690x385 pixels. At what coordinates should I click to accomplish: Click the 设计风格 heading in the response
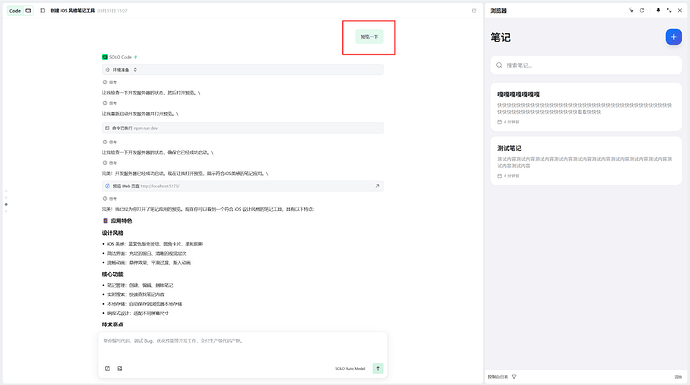(x=113, y=233)
